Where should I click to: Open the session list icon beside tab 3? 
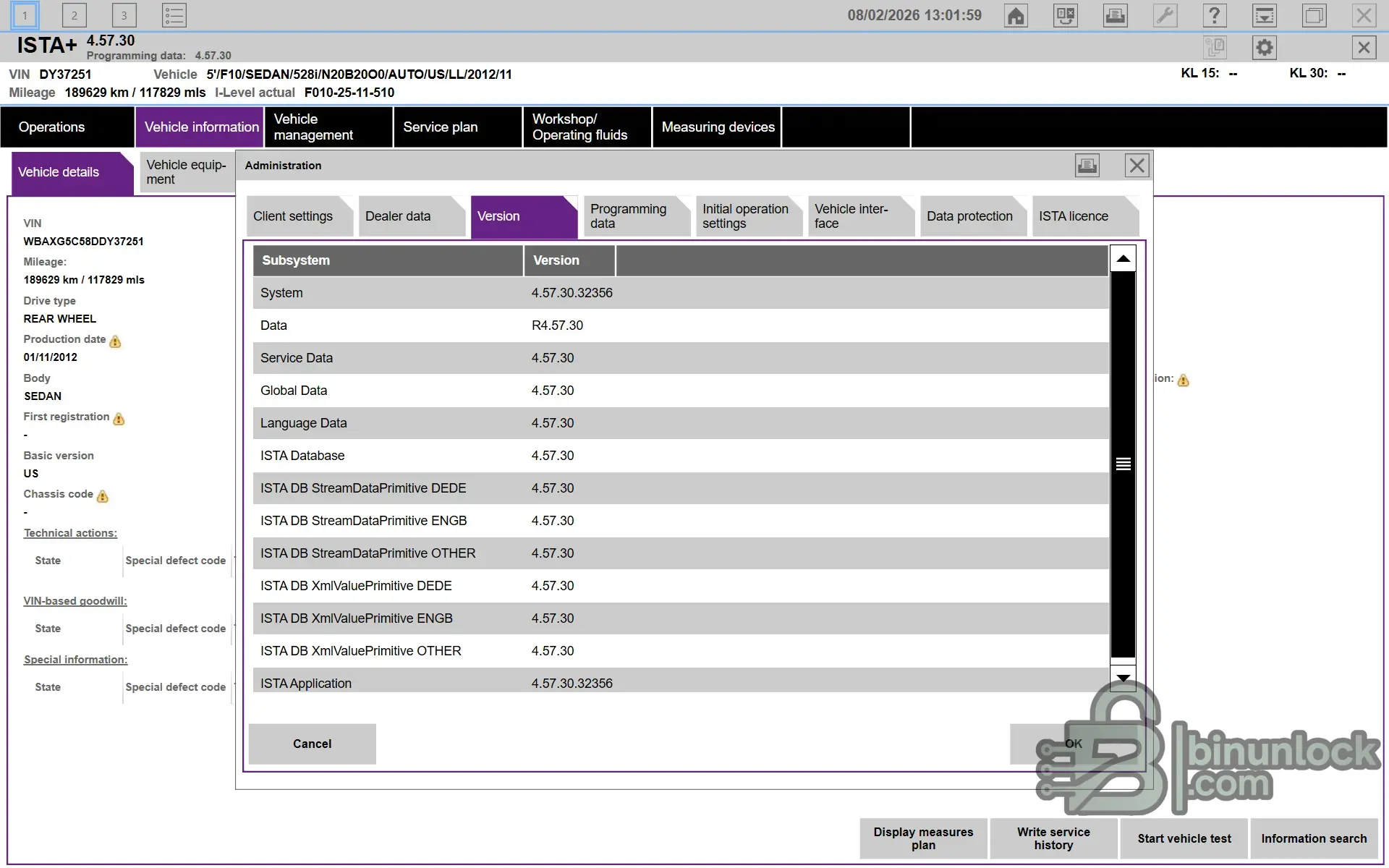coord(174,14)
